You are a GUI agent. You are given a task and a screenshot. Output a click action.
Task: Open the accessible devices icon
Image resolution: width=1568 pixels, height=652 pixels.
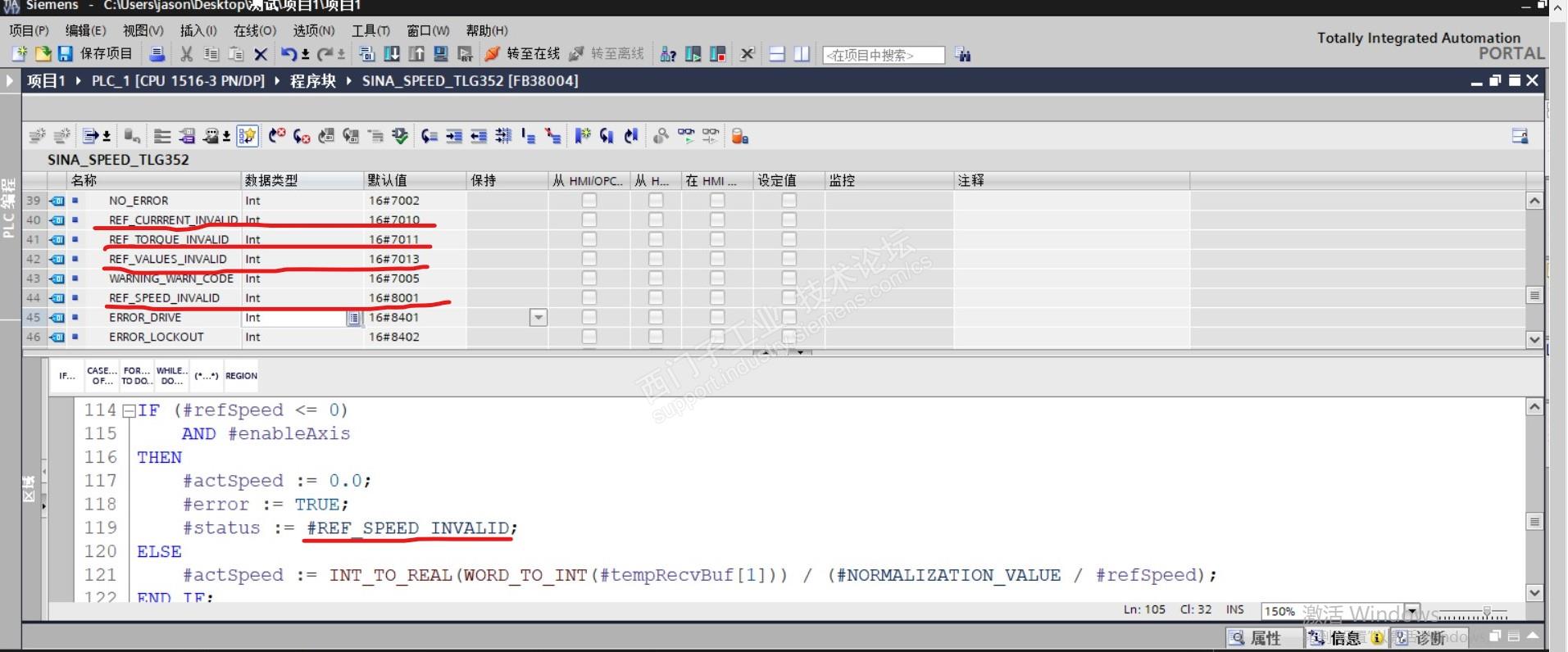[x=668, y=54]
